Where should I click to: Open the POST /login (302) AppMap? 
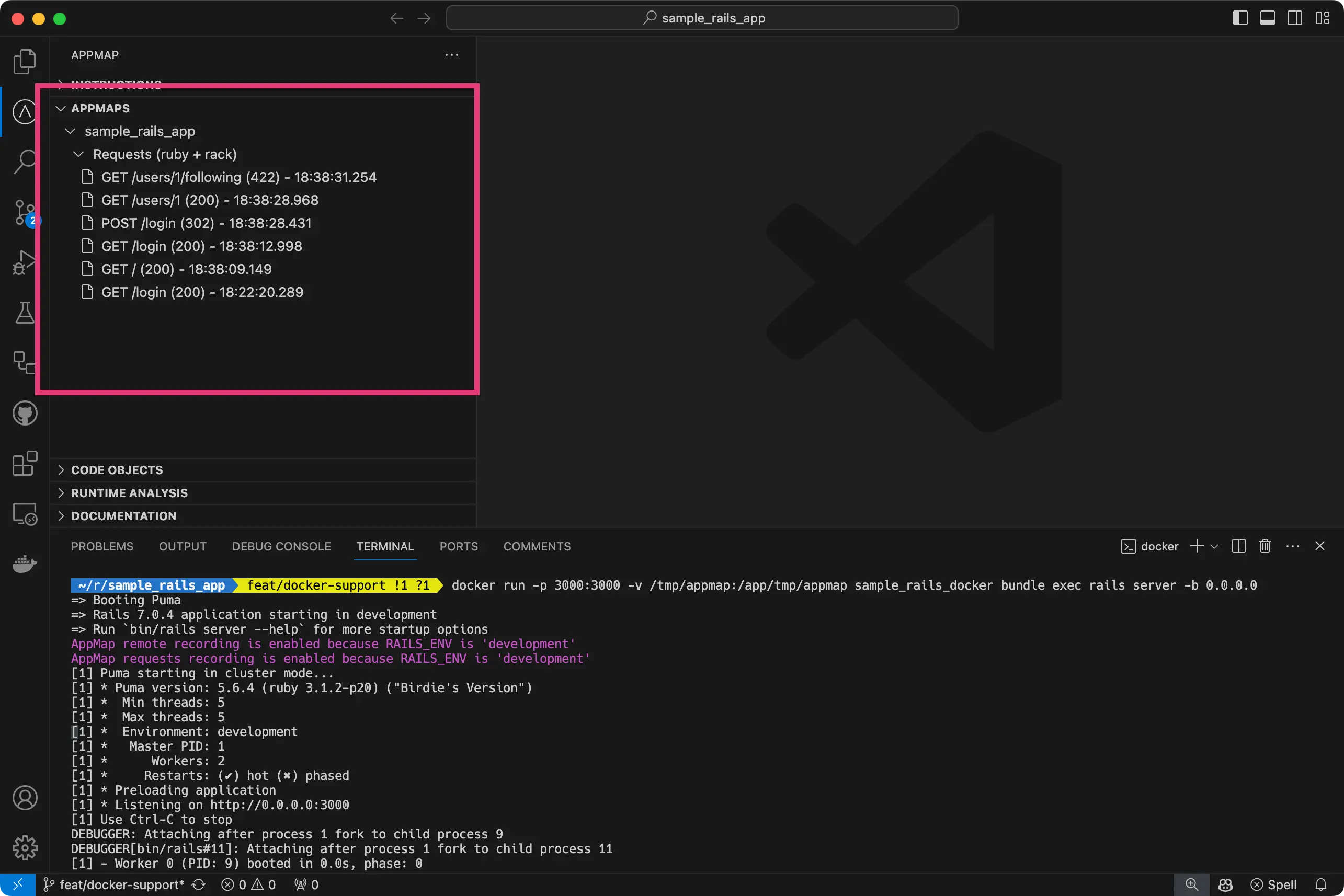pos(206,223)
